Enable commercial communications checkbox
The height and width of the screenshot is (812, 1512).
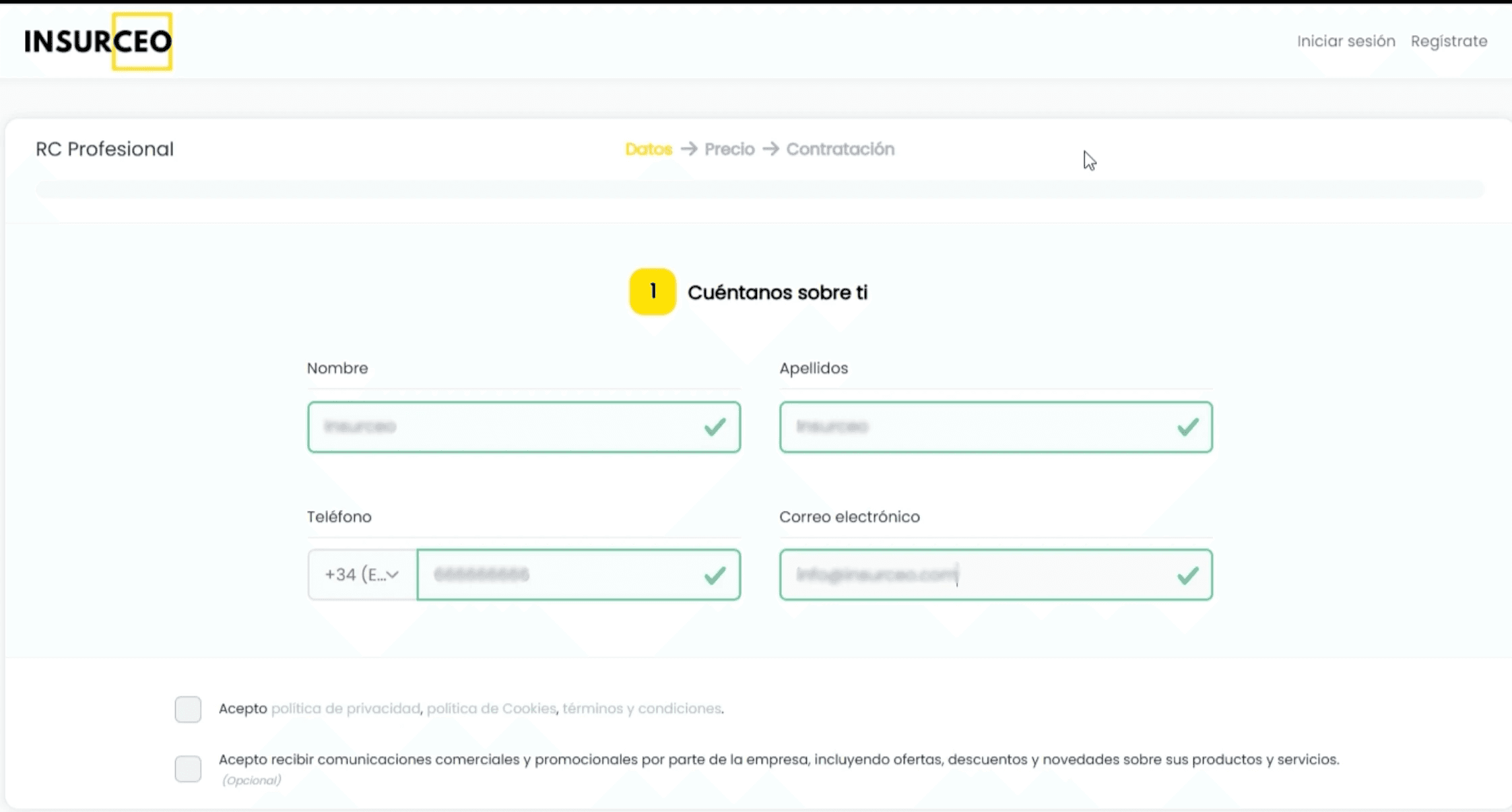tap(188, 768)
